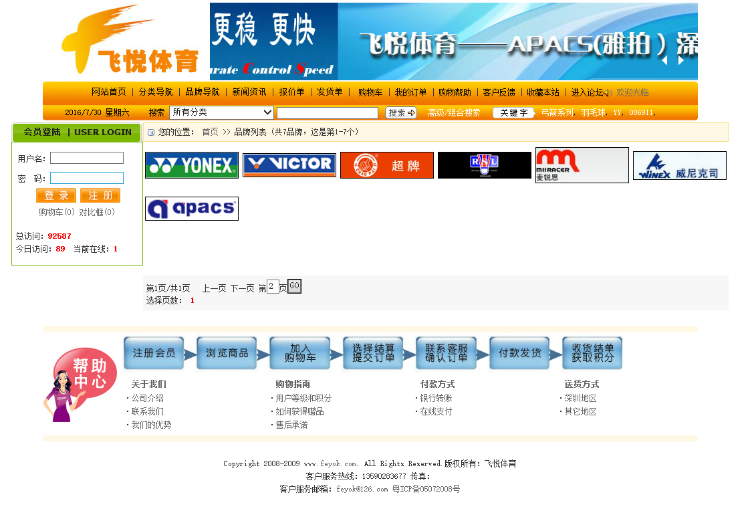
Task: Open 我们的优势 help link
Action: (151, 425)
